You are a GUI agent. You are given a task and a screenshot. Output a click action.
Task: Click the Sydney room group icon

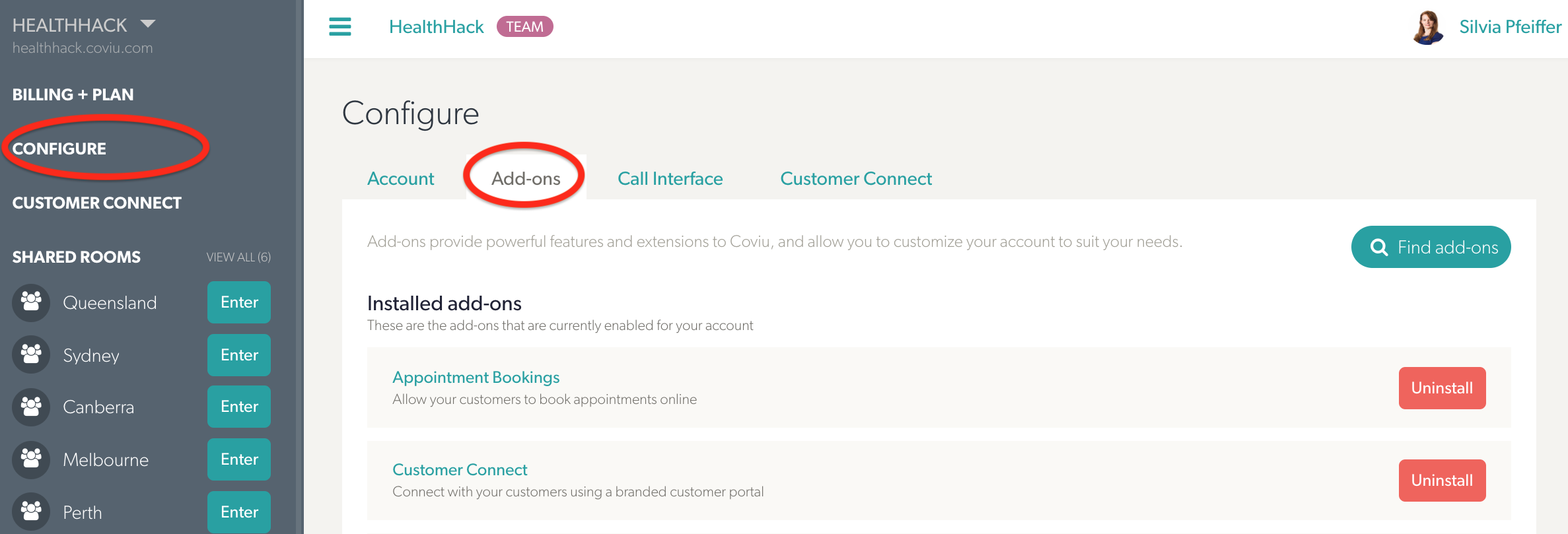tap(31, 354)
